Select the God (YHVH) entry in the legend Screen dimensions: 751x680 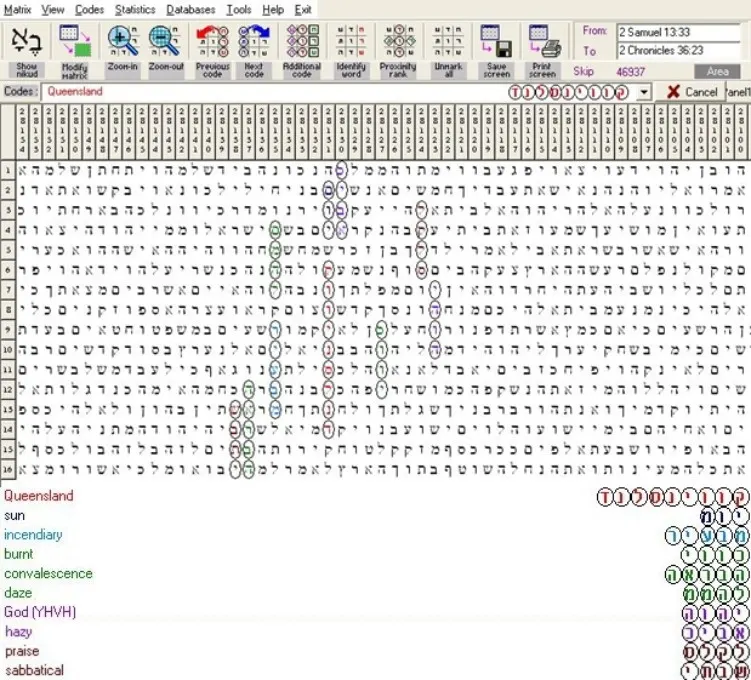coord(40,612)
